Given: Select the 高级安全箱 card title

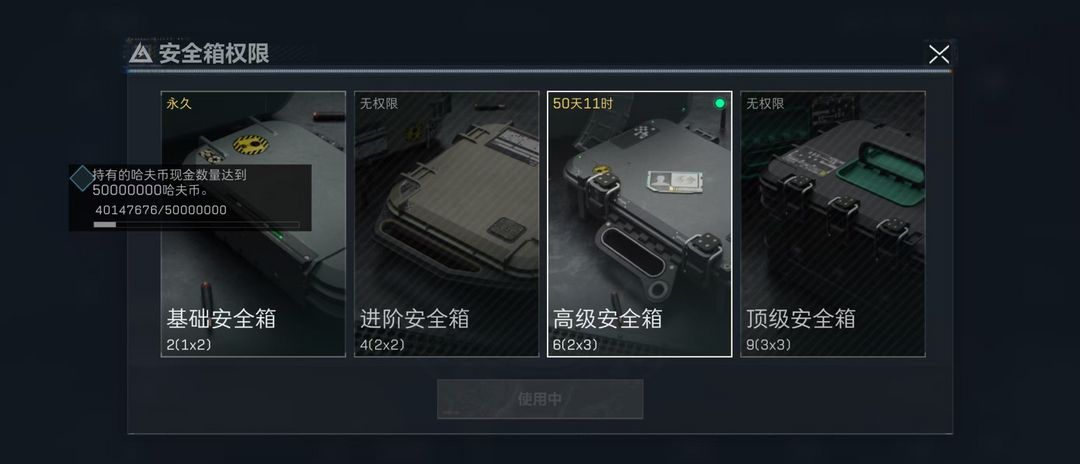Looking at the screenshot, I should pyautogui.click(x=608, y=319).
